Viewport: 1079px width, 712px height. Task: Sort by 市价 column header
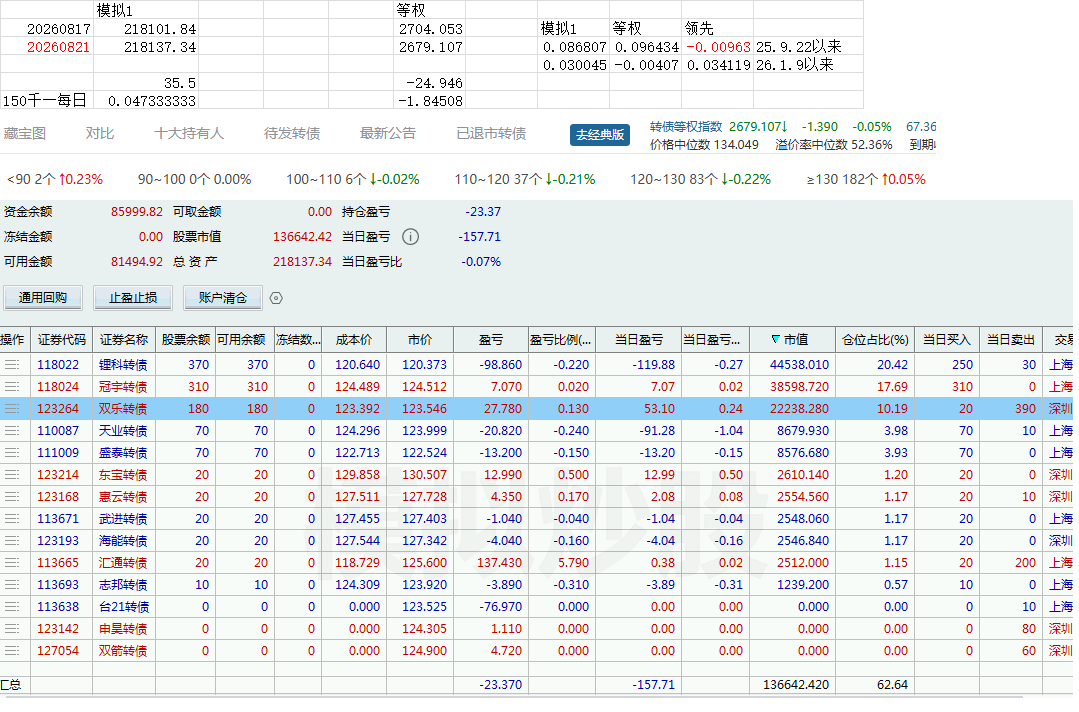[420, 340]
